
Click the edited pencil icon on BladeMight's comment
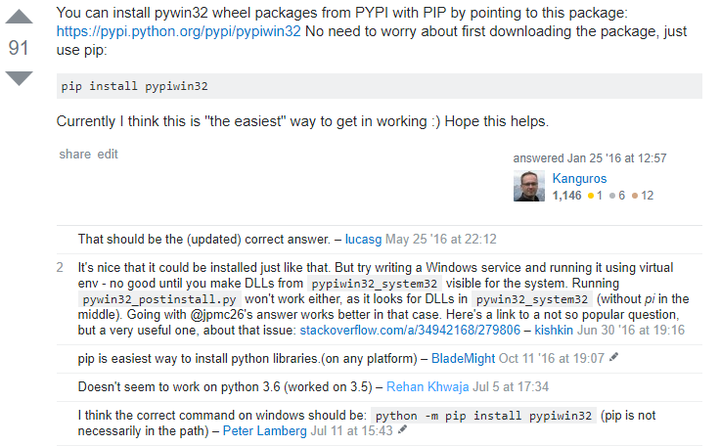(614, 357)
